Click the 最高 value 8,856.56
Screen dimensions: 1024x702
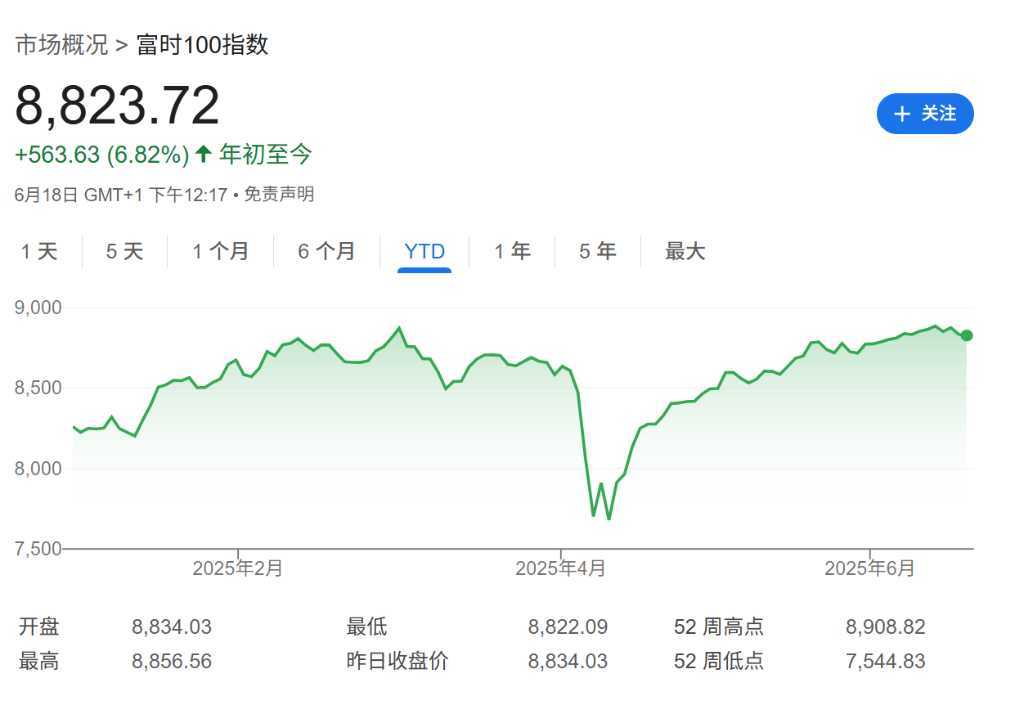pos(172,661)
